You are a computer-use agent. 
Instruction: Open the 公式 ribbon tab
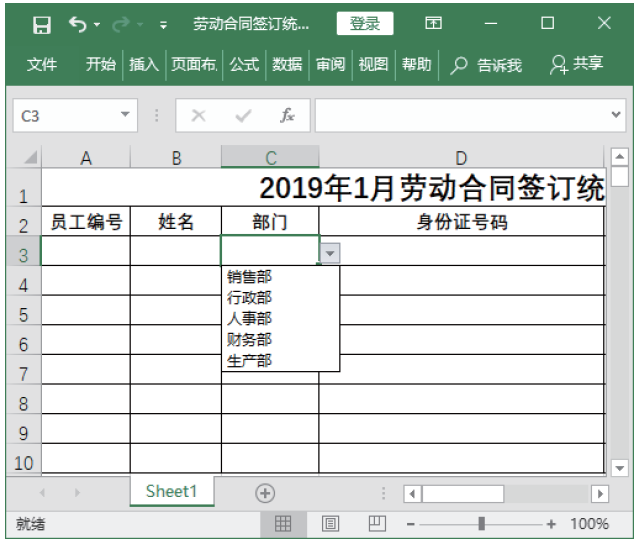point(244,64)
